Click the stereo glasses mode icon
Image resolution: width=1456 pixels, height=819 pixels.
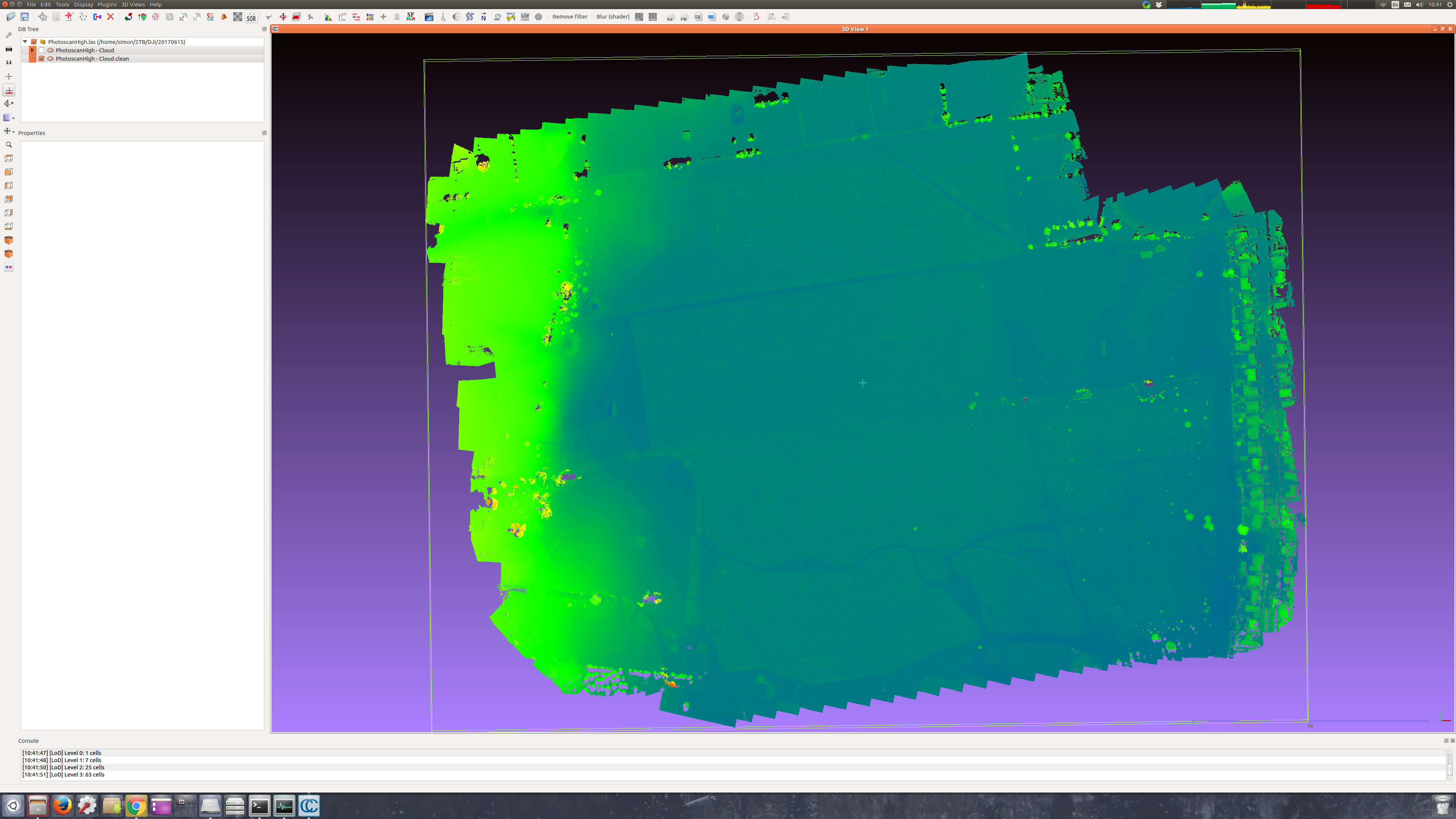pos(8,267)
